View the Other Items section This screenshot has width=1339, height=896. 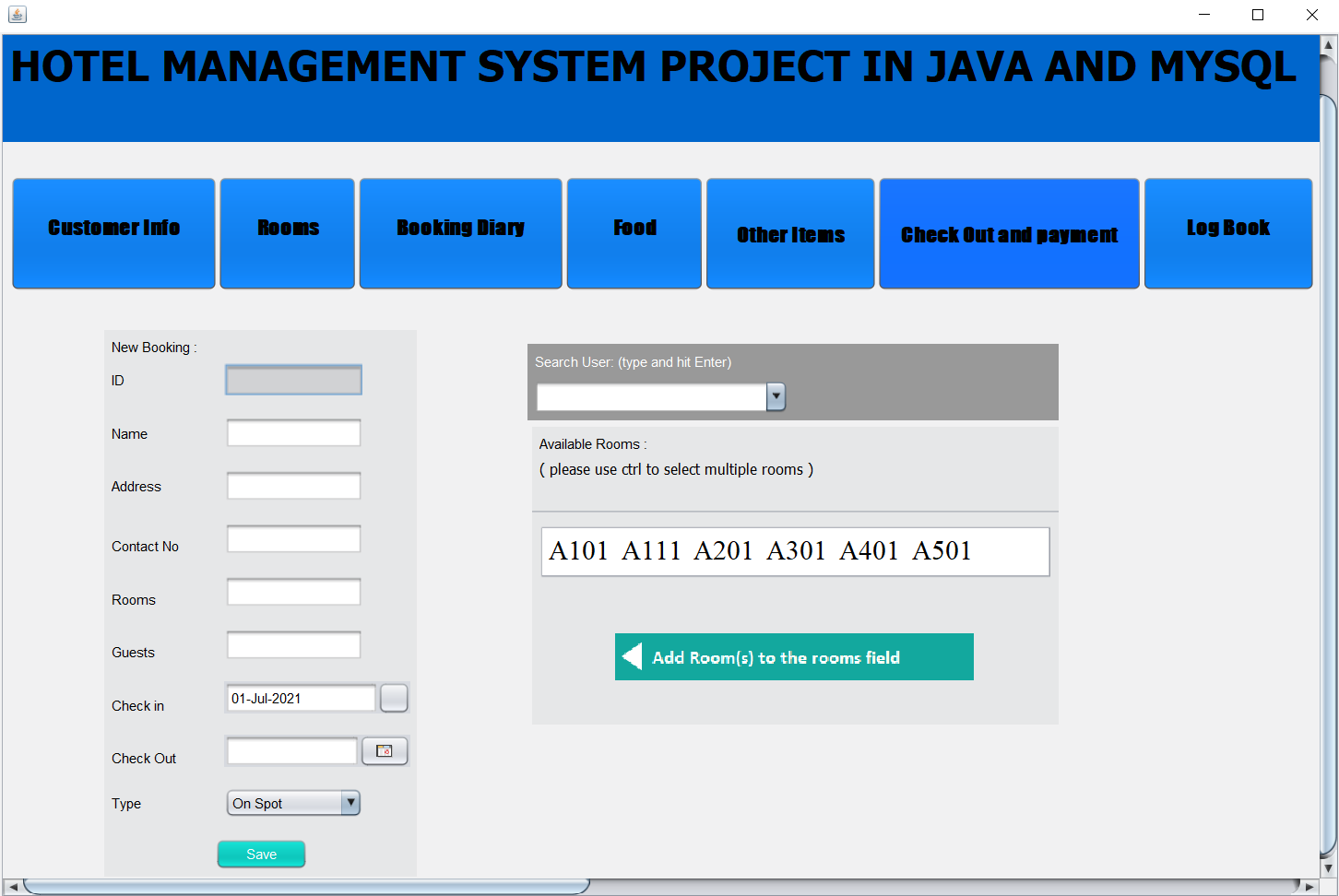(790, 232)
